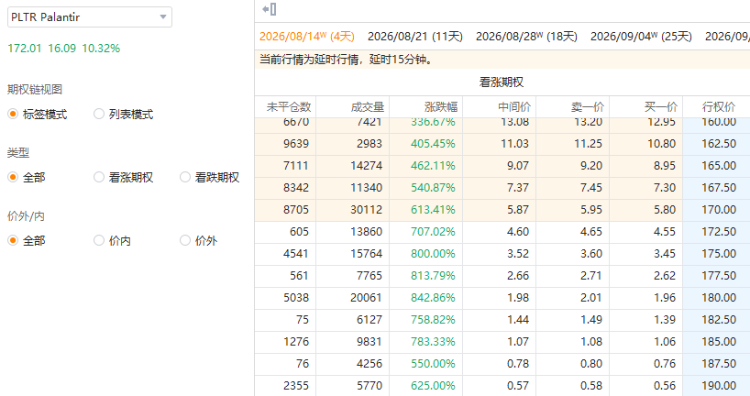Select strike price 162.50
750x396 pixels.
coord(718,143)
